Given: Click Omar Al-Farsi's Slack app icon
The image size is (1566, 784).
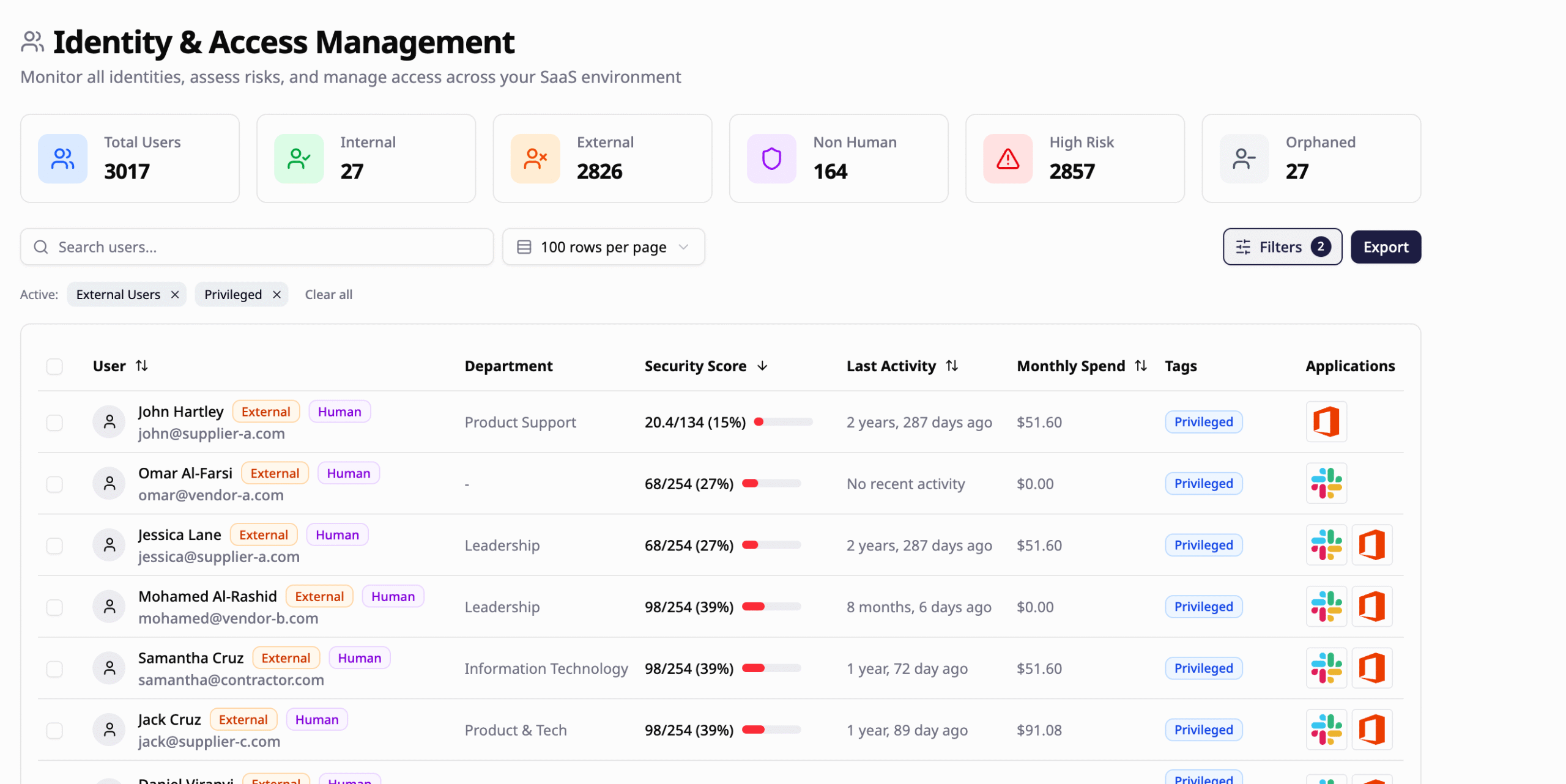Looking at the screenshot, I should pos(1326,484).
